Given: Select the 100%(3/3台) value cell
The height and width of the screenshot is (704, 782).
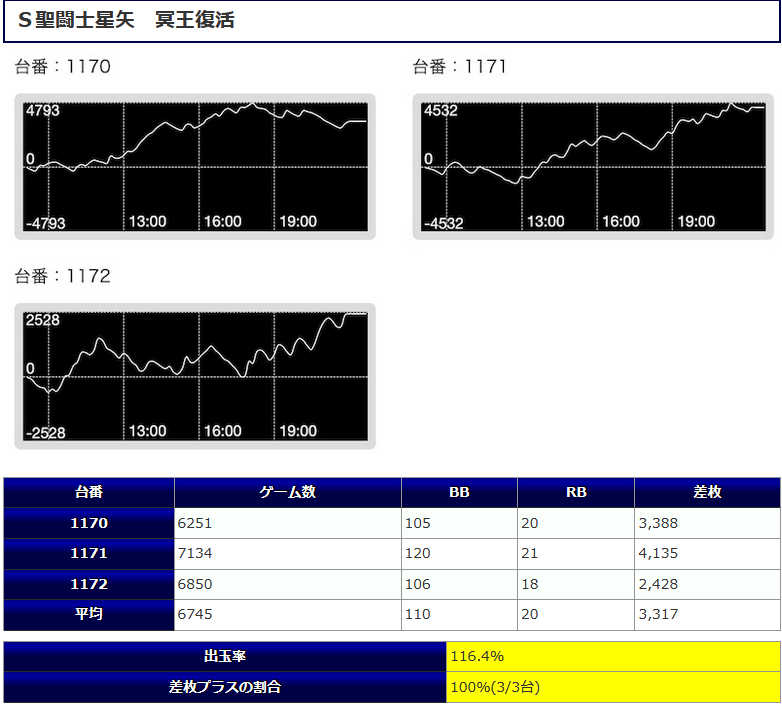Looking at the screenshot, I should 613,687.
